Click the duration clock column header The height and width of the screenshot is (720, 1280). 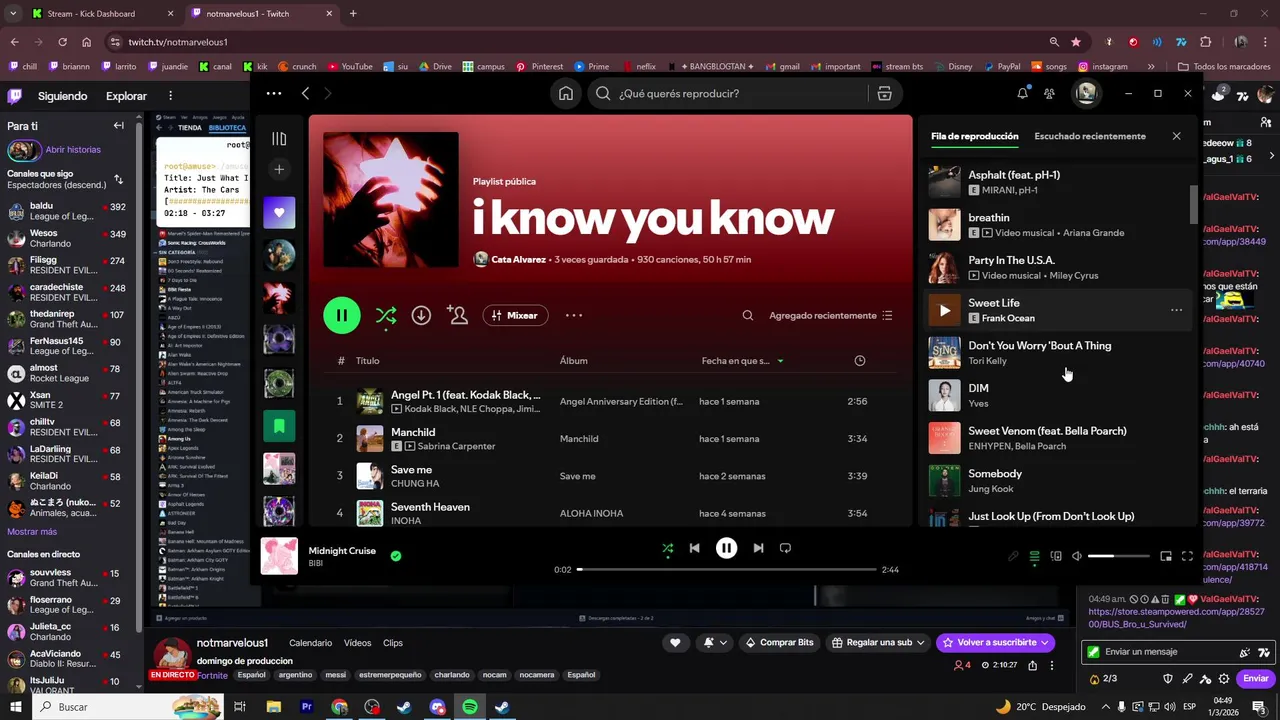pyautogui.click(x=859, y=361)
